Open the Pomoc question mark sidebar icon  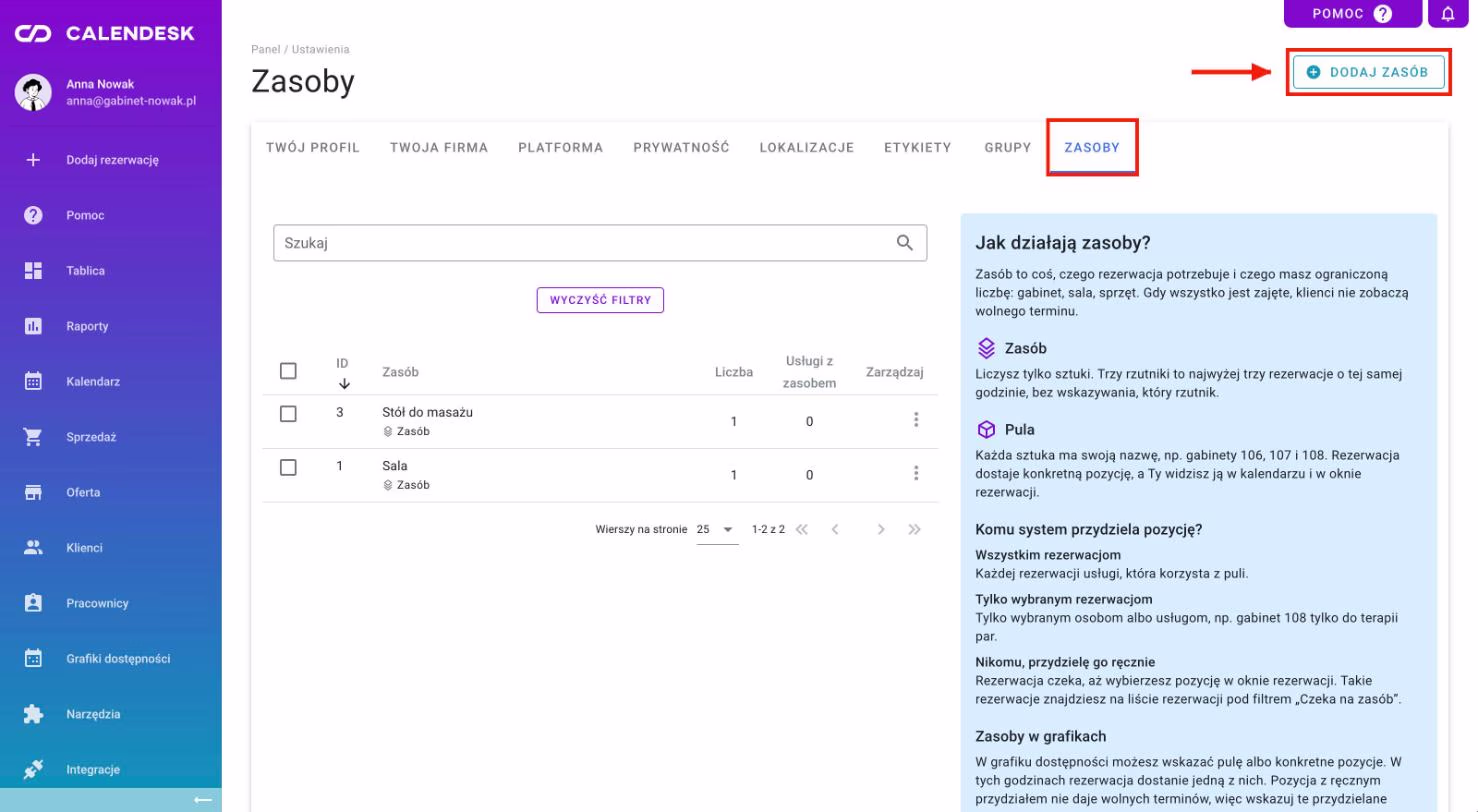[x=33, y=215]
